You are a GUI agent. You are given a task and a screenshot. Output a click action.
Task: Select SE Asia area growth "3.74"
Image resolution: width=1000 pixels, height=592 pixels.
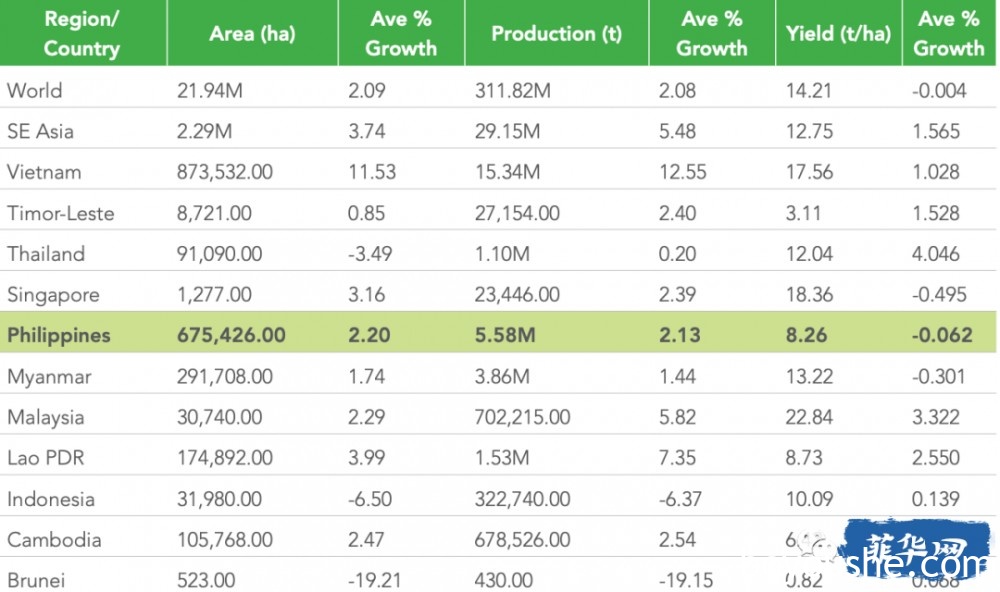(367, 131)
